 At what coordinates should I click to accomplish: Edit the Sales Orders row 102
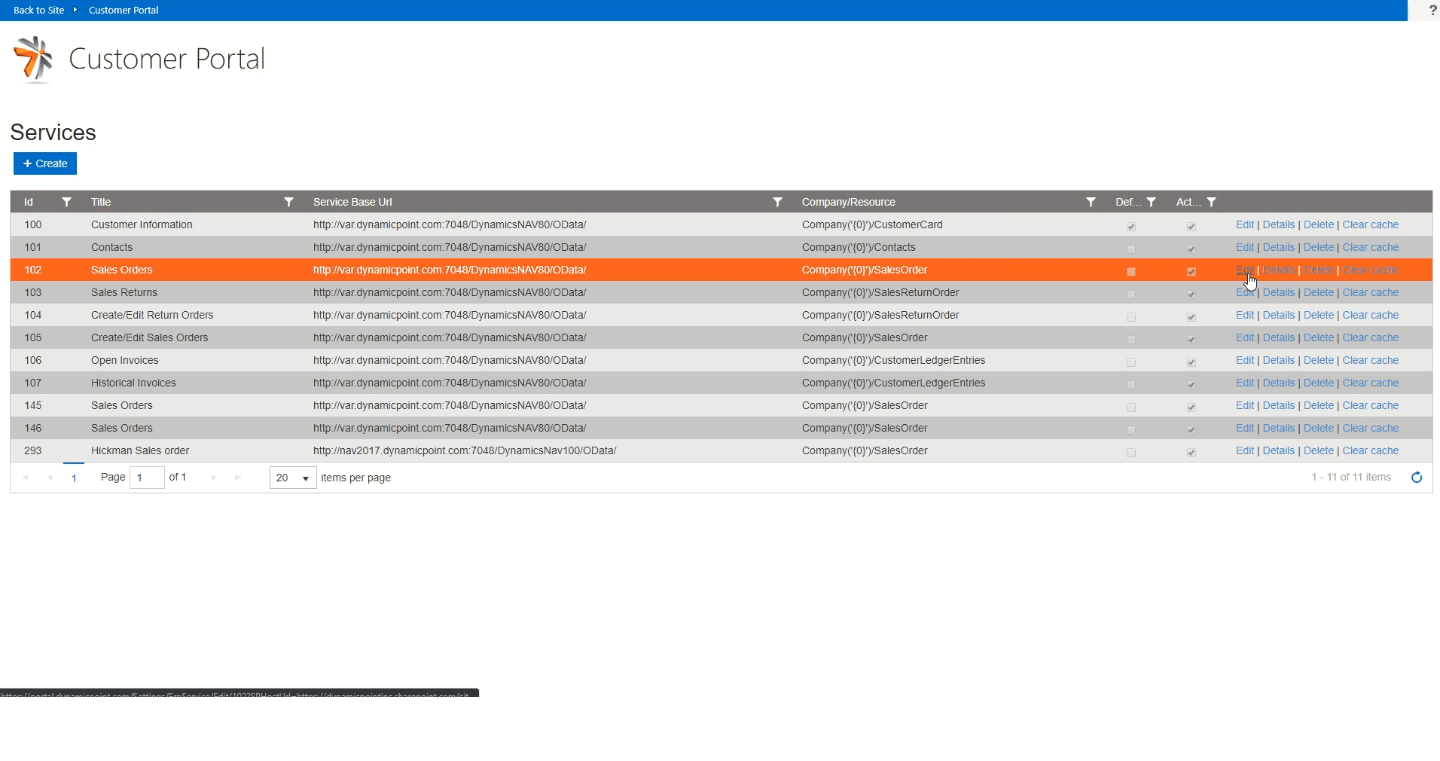click(1244, 270)
